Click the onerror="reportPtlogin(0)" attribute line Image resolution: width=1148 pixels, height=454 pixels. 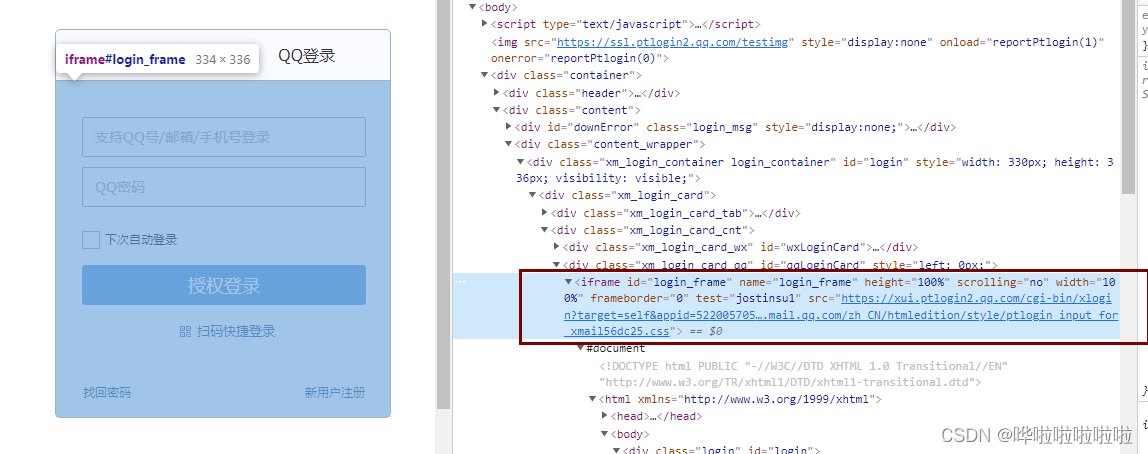pyautogui.click(x=580, y=59)
